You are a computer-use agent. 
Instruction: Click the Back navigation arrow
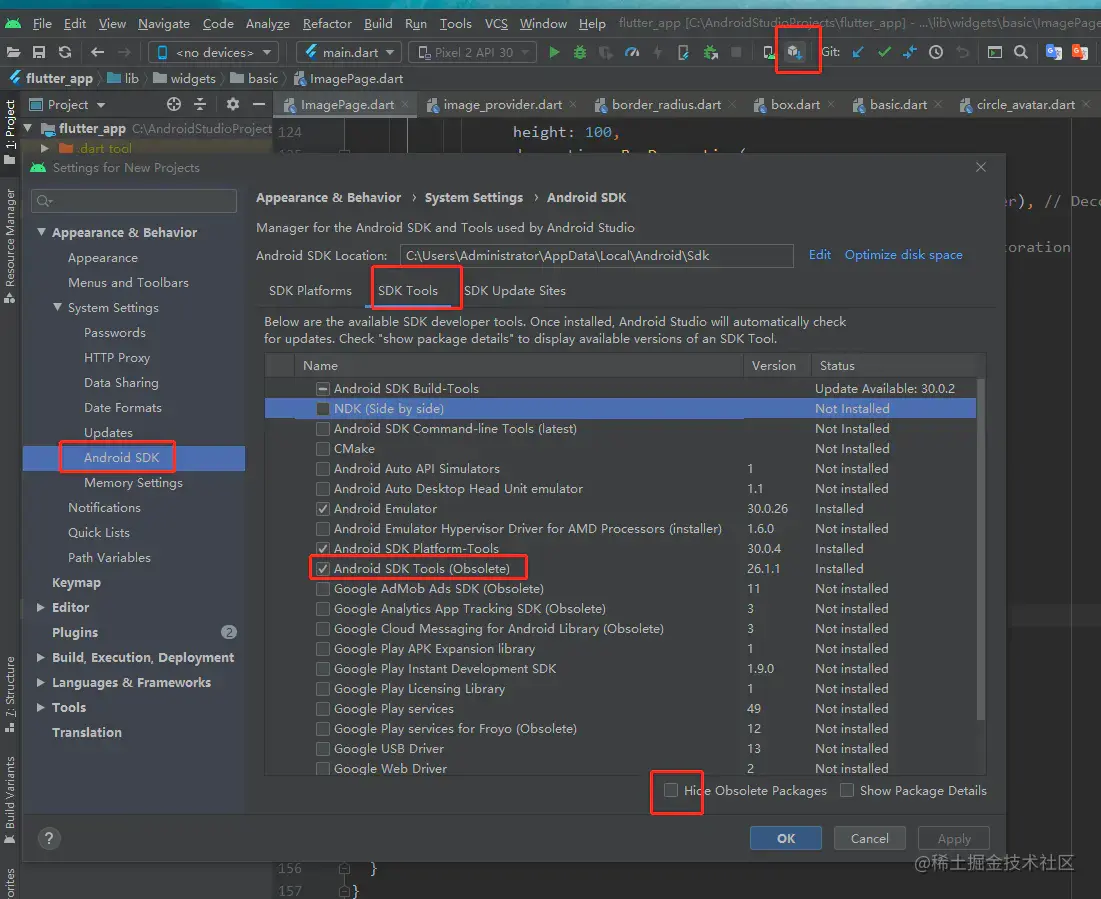click(x=98, y=52)
